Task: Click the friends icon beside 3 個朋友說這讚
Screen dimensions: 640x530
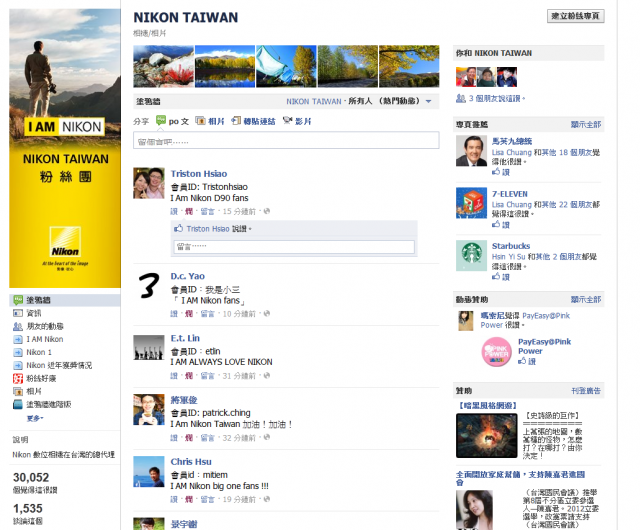Action: tap(460, 98)
